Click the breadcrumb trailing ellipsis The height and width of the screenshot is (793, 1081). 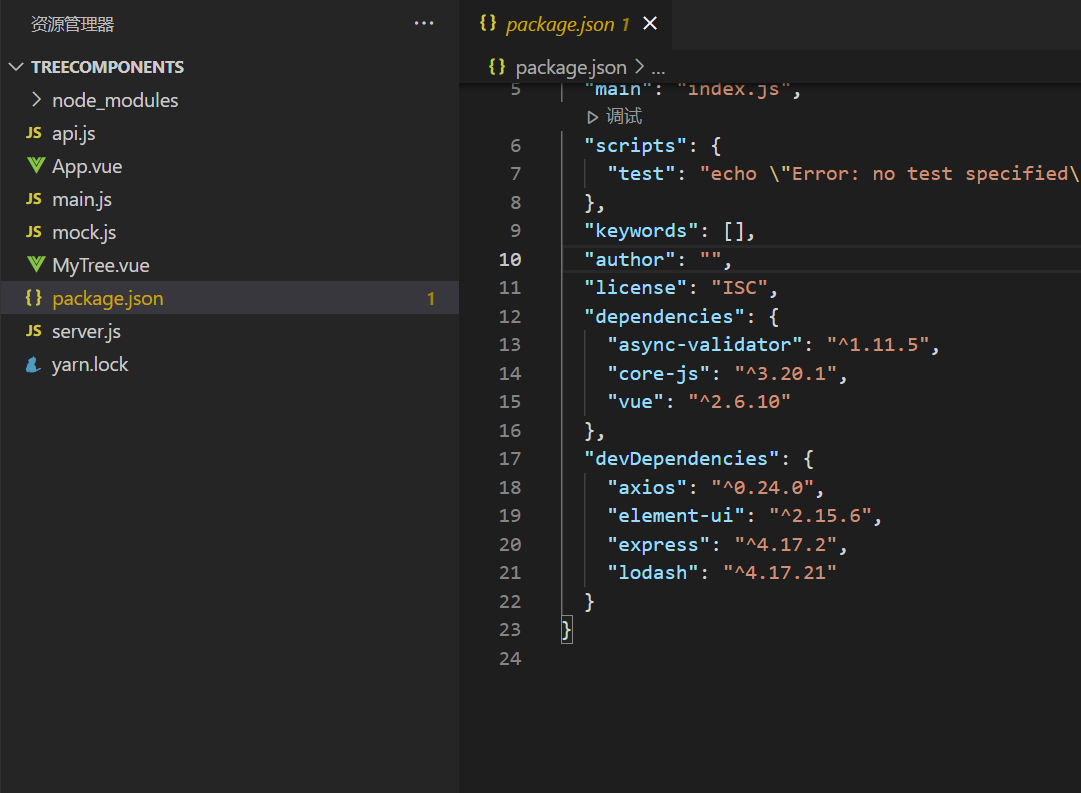658,67
